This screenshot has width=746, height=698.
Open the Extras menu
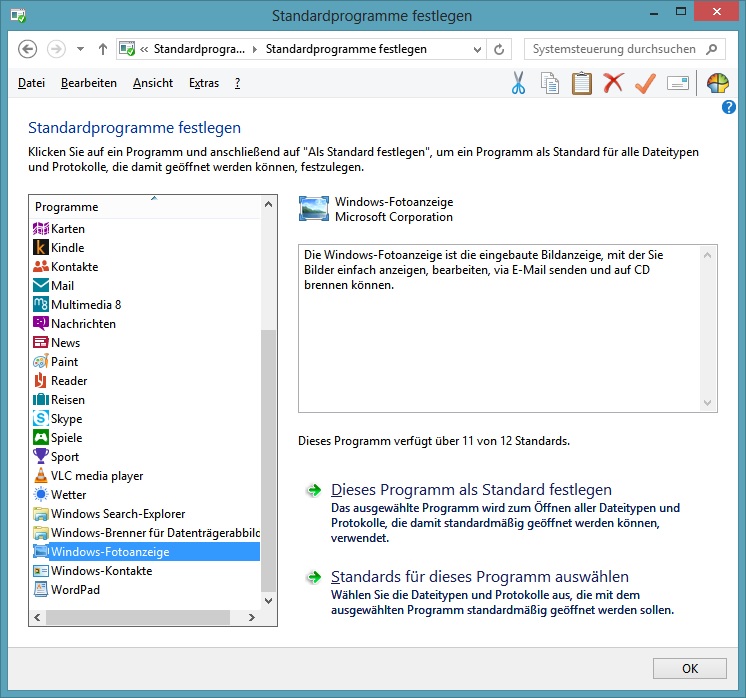pyautogui.click(x=204, y=83)
